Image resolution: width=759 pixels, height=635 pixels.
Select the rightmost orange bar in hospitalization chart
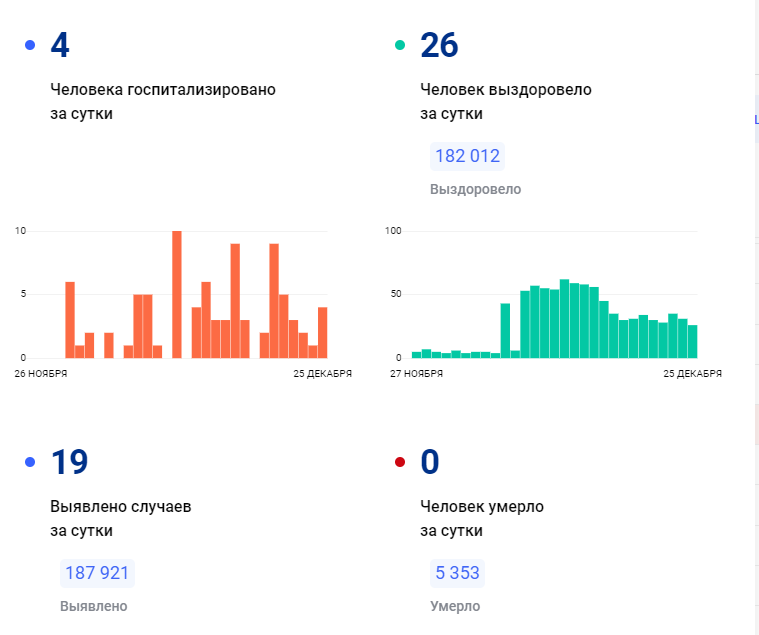[322, 332]
